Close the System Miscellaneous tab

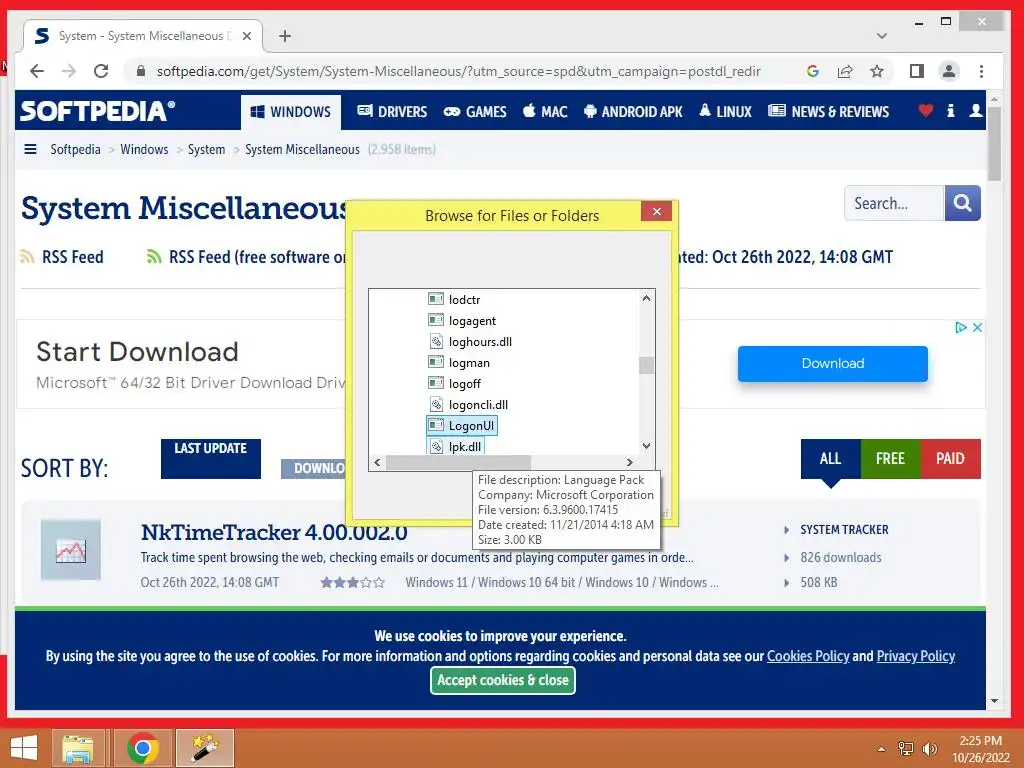click(247, 36)
